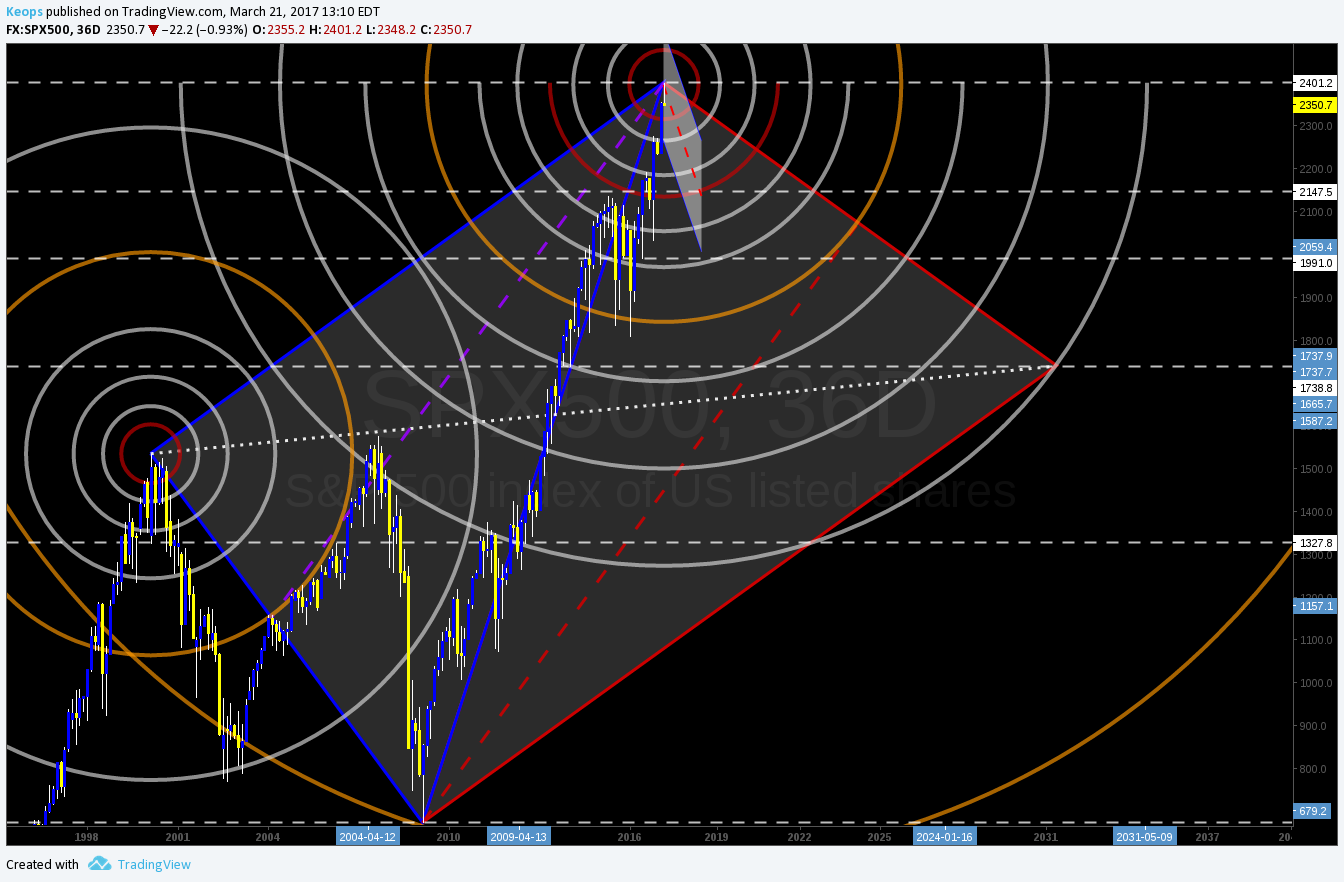Click the blue 1587.2 price label
The width and height of the screenshot is (1344, 882).
click(x=1315, y=421)
